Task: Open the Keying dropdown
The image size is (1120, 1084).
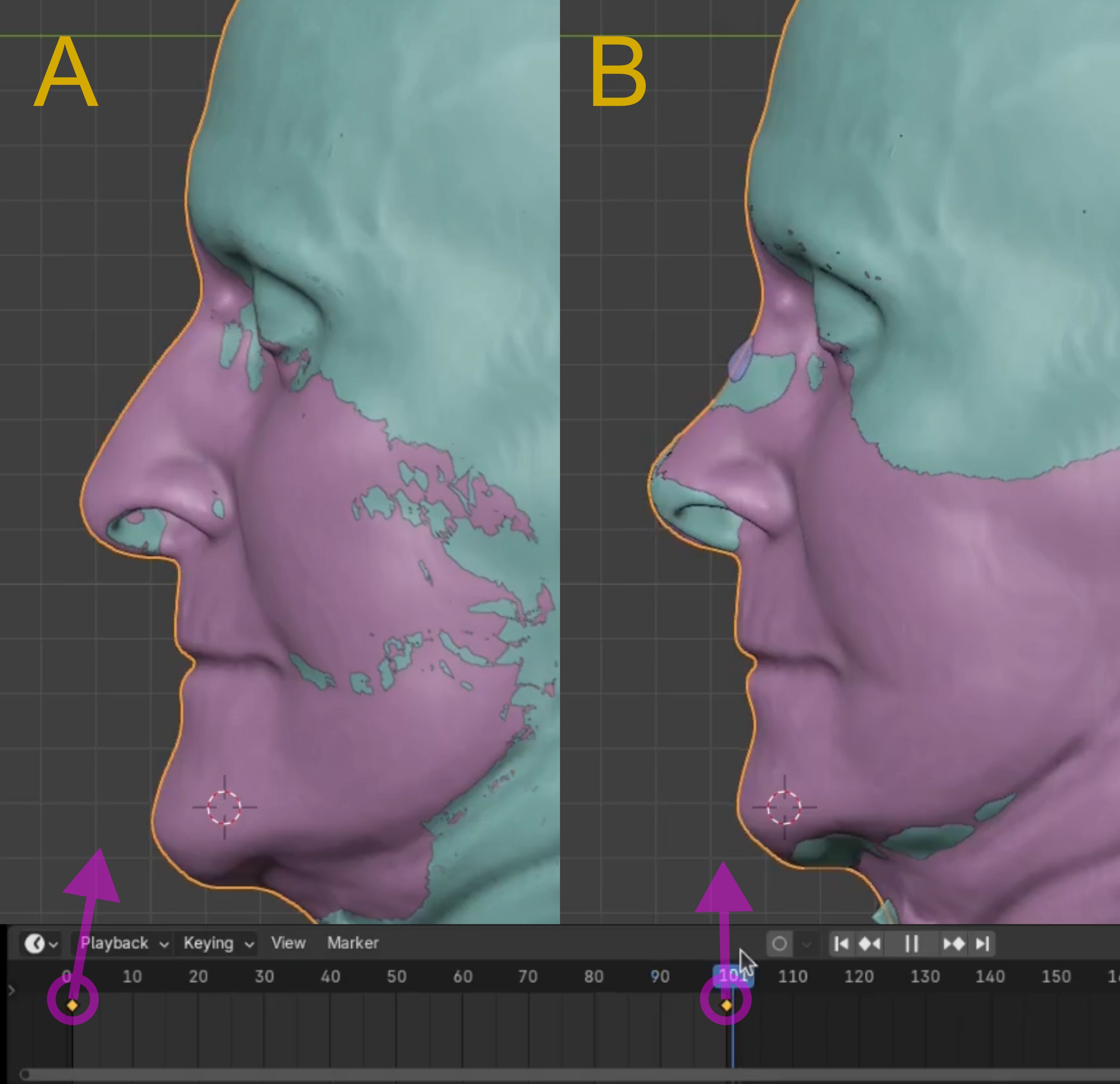Action: point(218,944)
